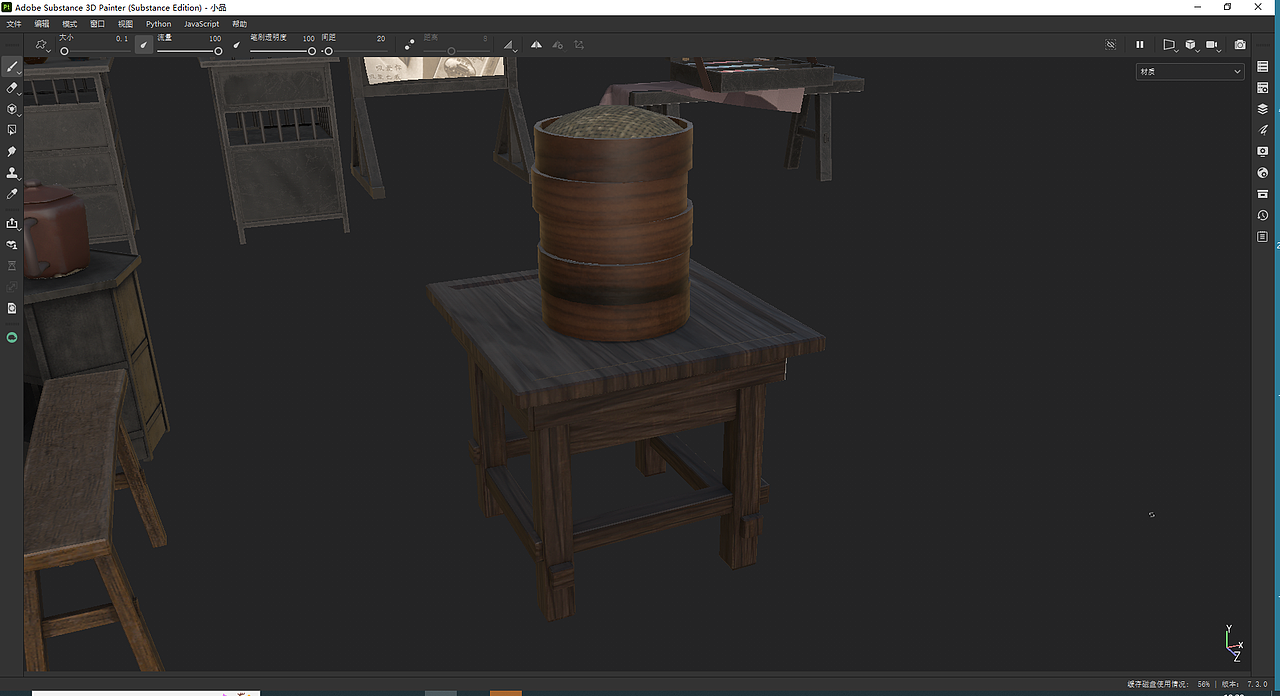Open the JavaScript menu

coord(201,24)
